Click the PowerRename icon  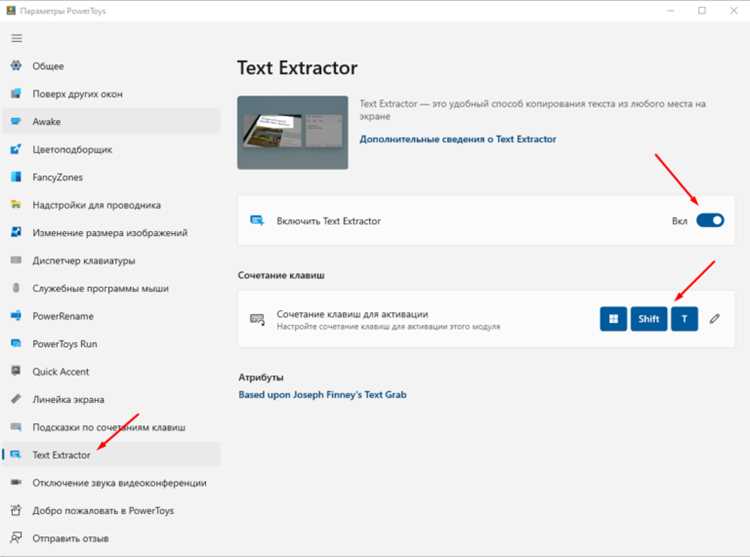[16, 316]
